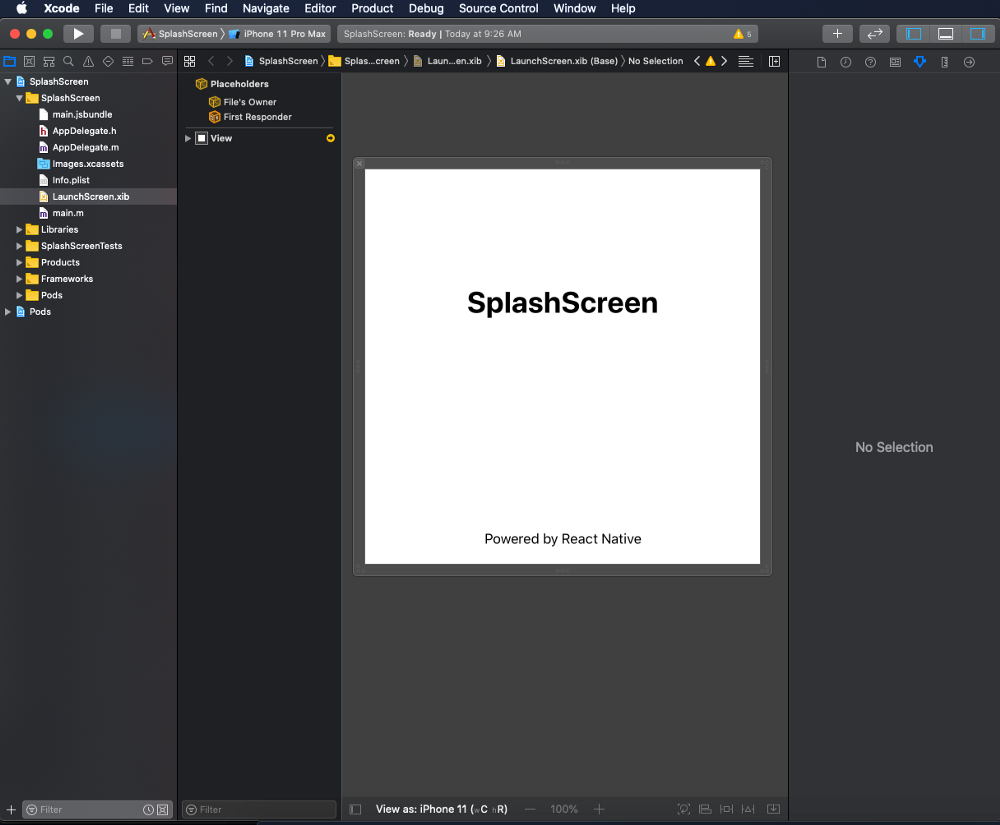Open the Debug navigator
Viewport: 1000px width, 825px height.
coord(128,61)
